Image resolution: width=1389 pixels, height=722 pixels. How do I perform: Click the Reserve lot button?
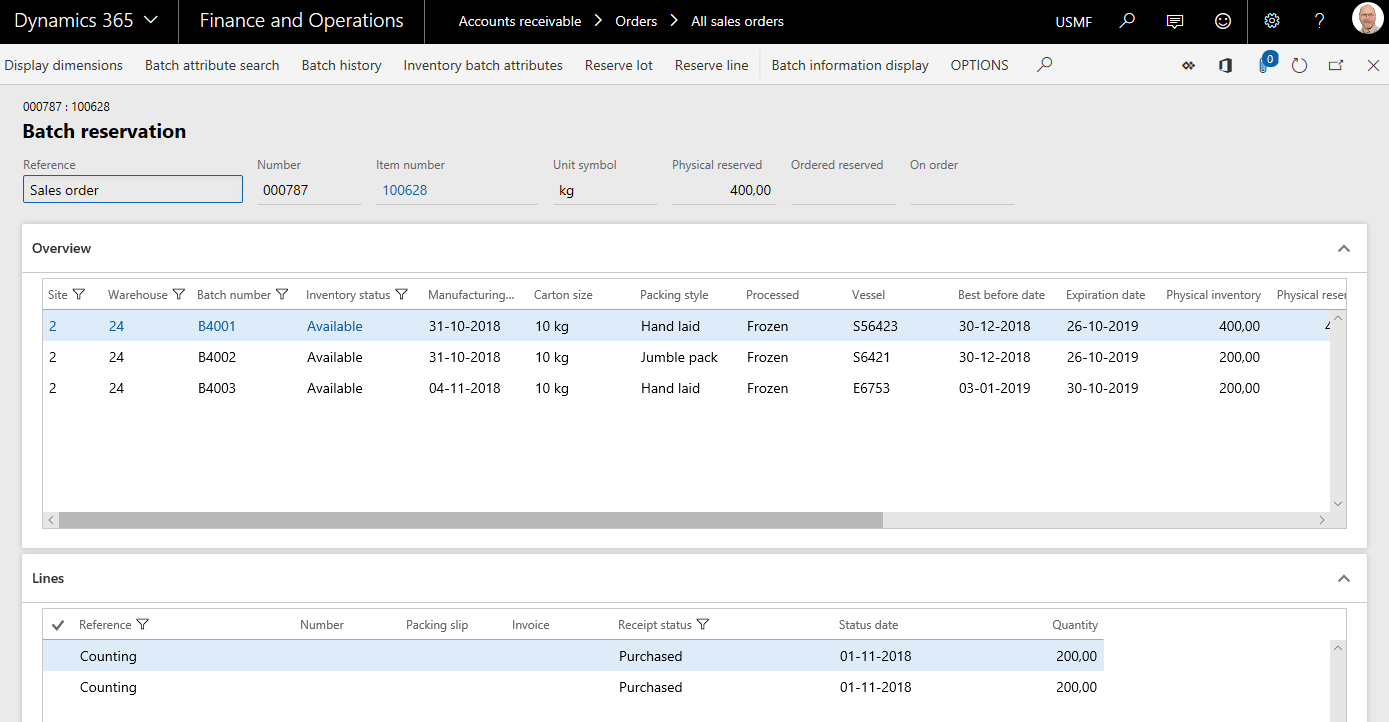(x=618, y=65)
